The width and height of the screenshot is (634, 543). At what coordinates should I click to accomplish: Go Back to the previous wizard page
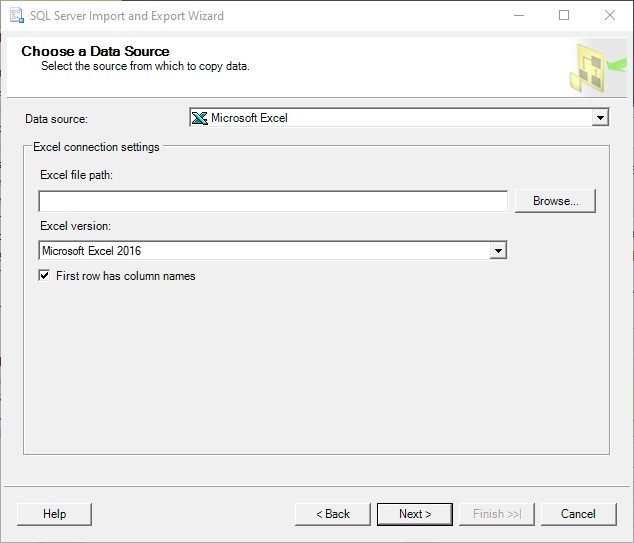click(333, 514)
